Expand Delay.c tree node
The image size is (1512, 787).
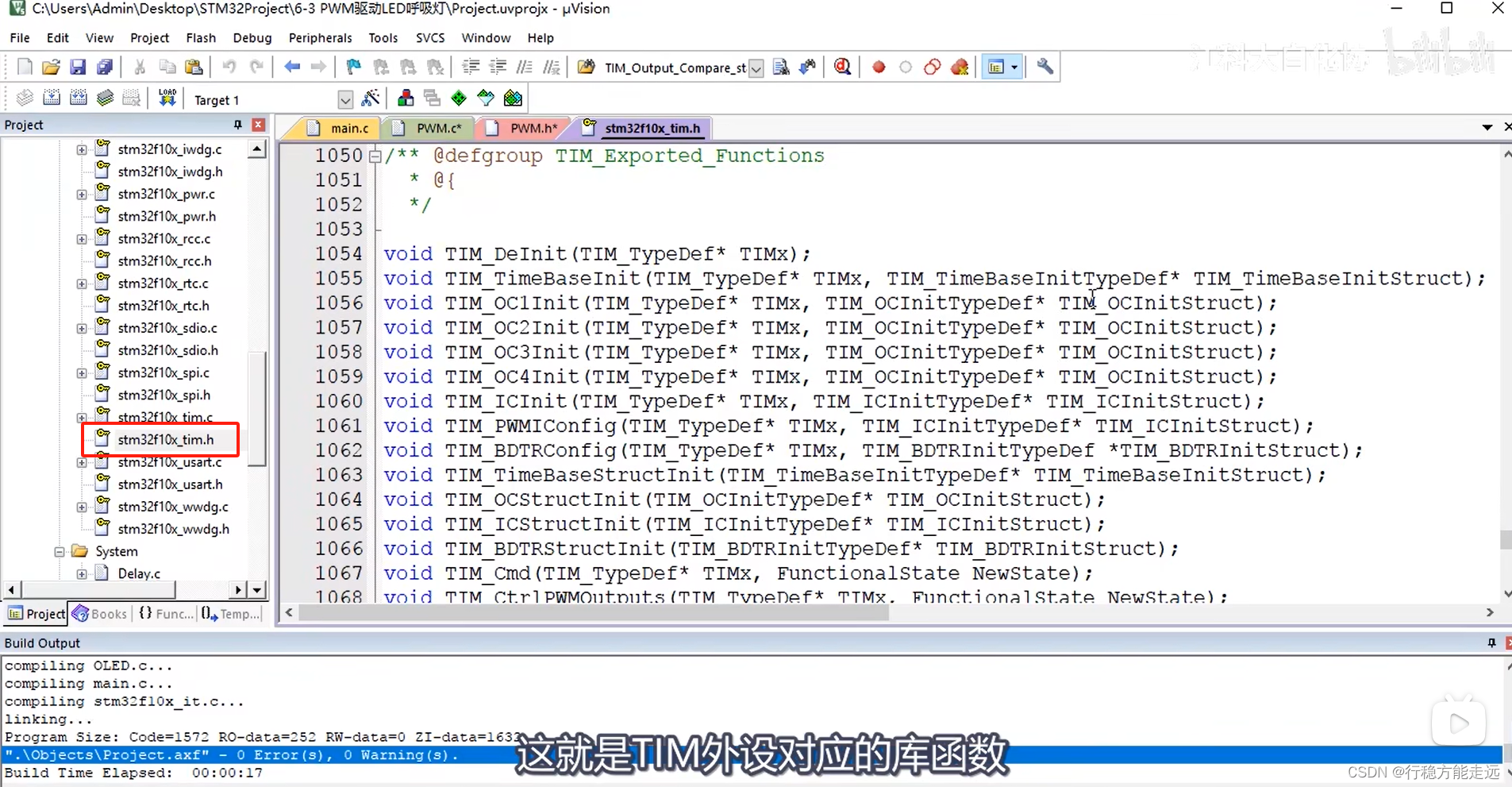[x=82, y=574]
